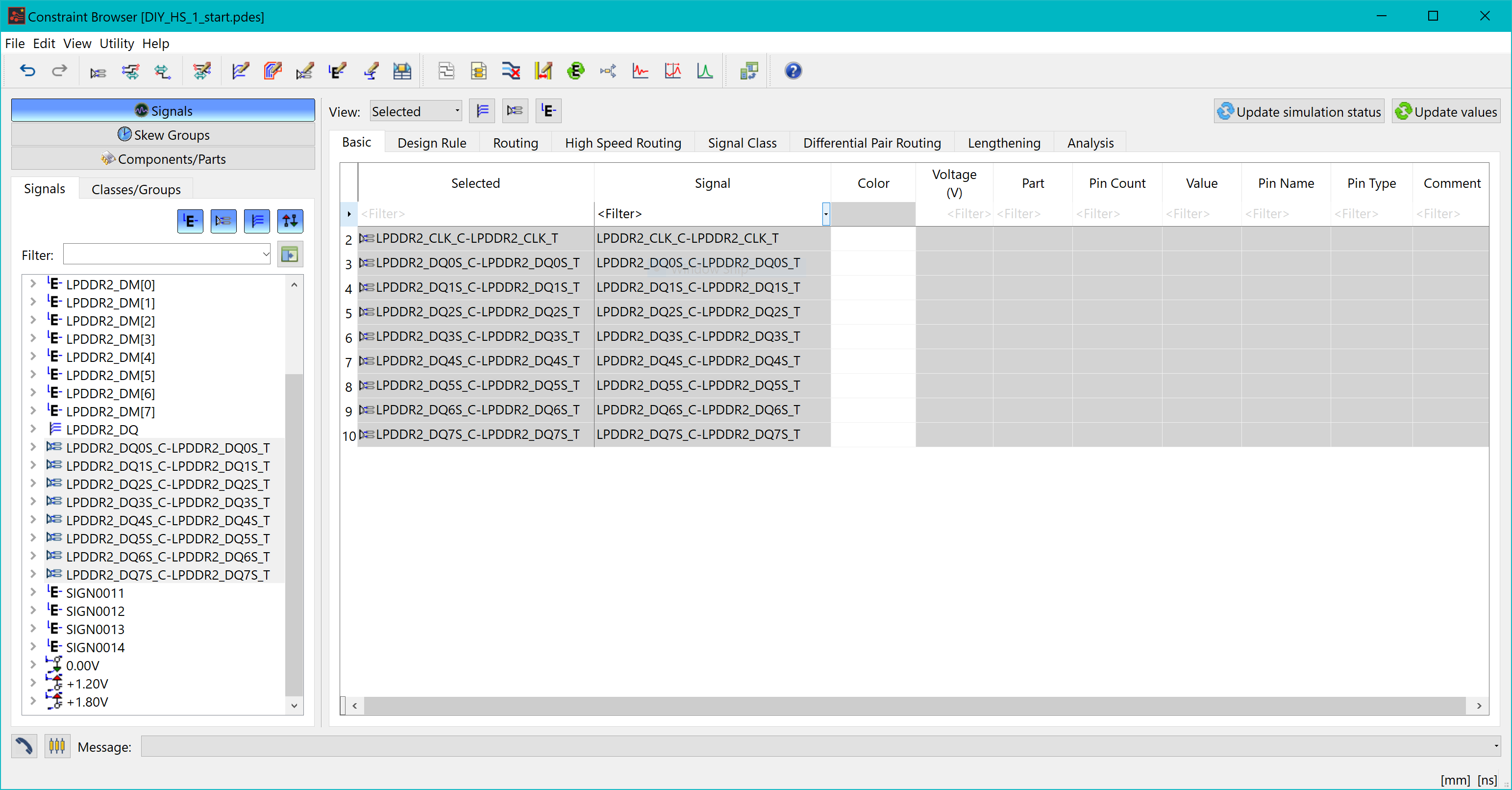Image resolution: width=1512 pixels, height=790 pixels.
Task: Switch to the Differential Pair Routing tab
Action: 871,143
